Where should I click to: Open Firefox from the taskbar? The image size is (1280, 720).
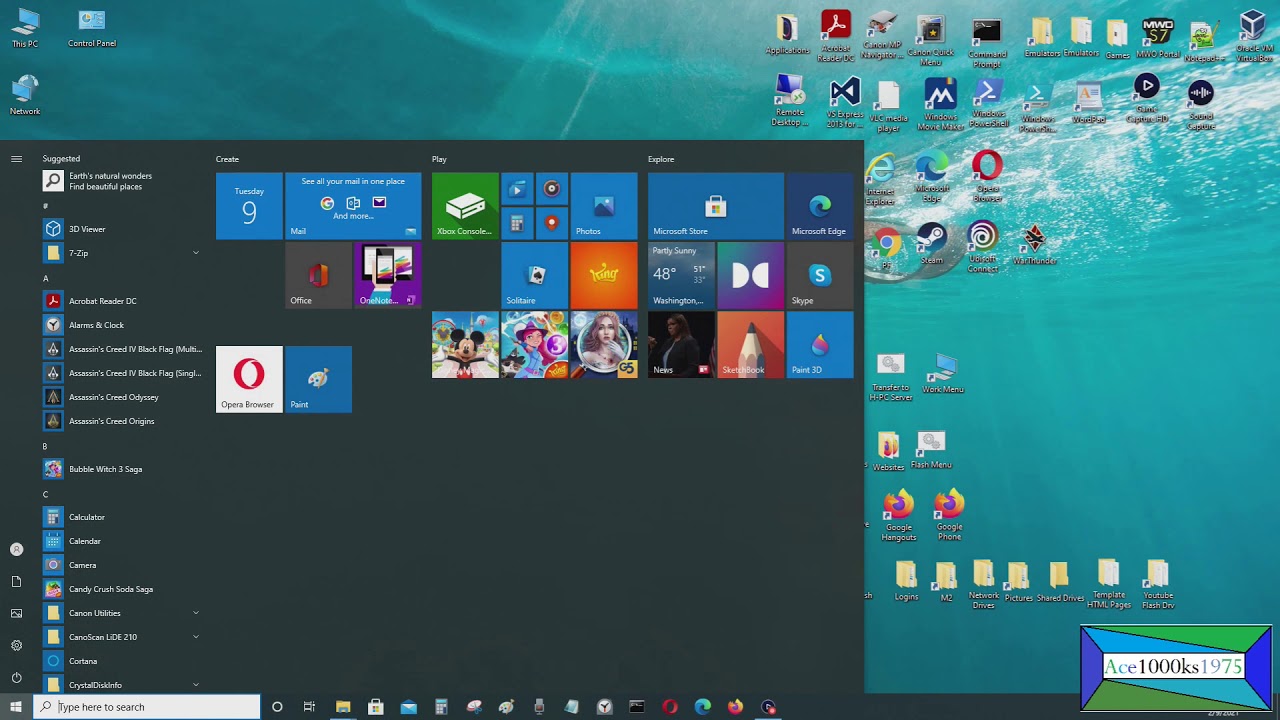pyautogui.click(x=736, y=707)
